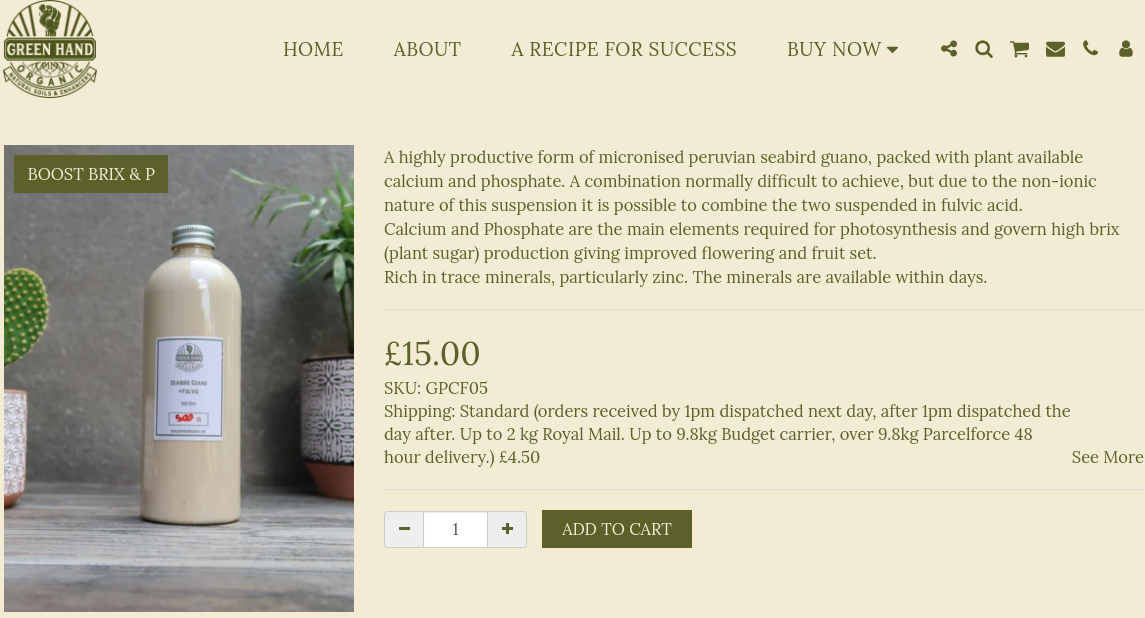This screenshot has width=1145, height=618.
Task: Go to the HOME menu item
Action: 313,49
